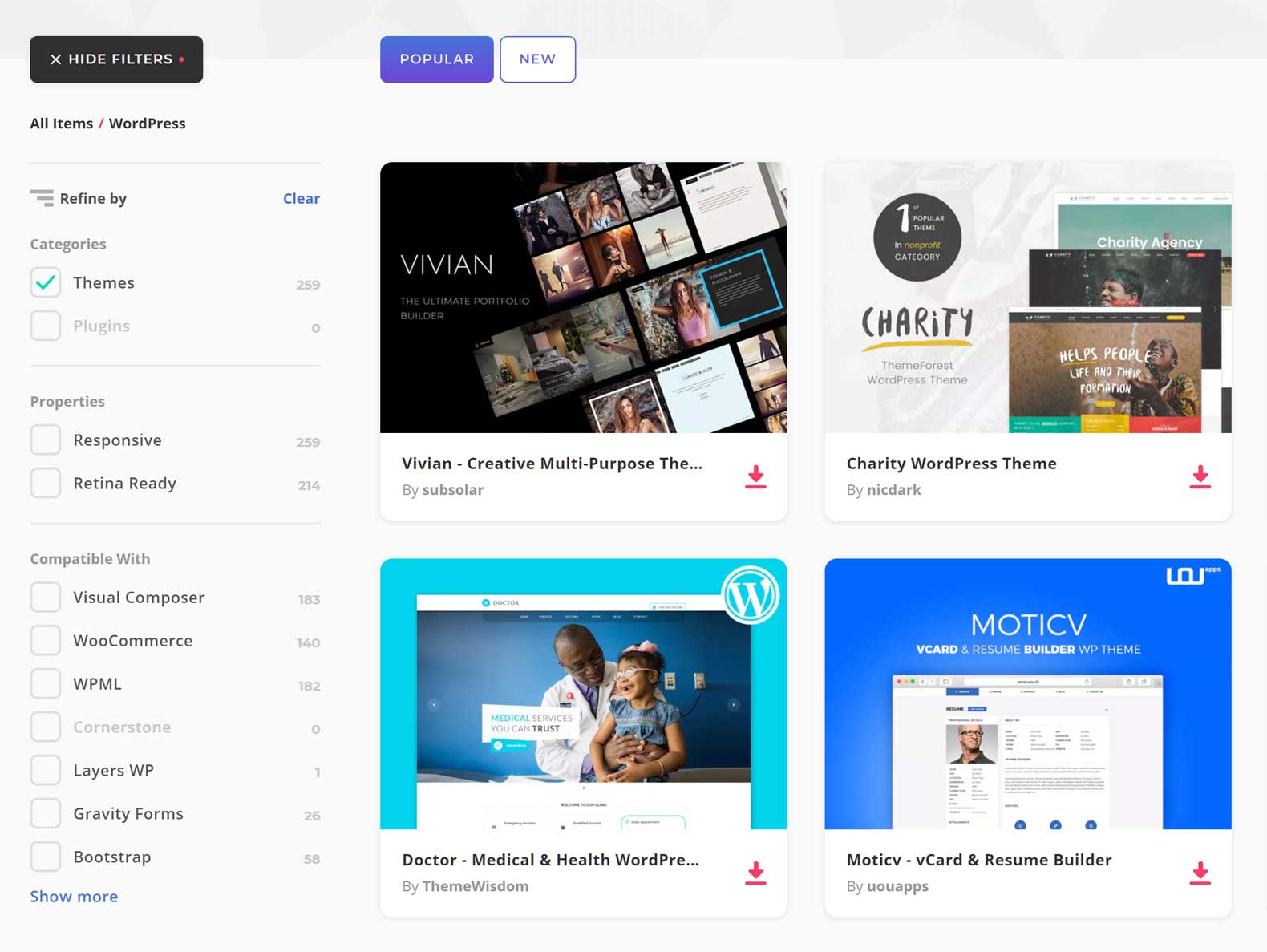Switch to the Popular tab

(437, 59)
